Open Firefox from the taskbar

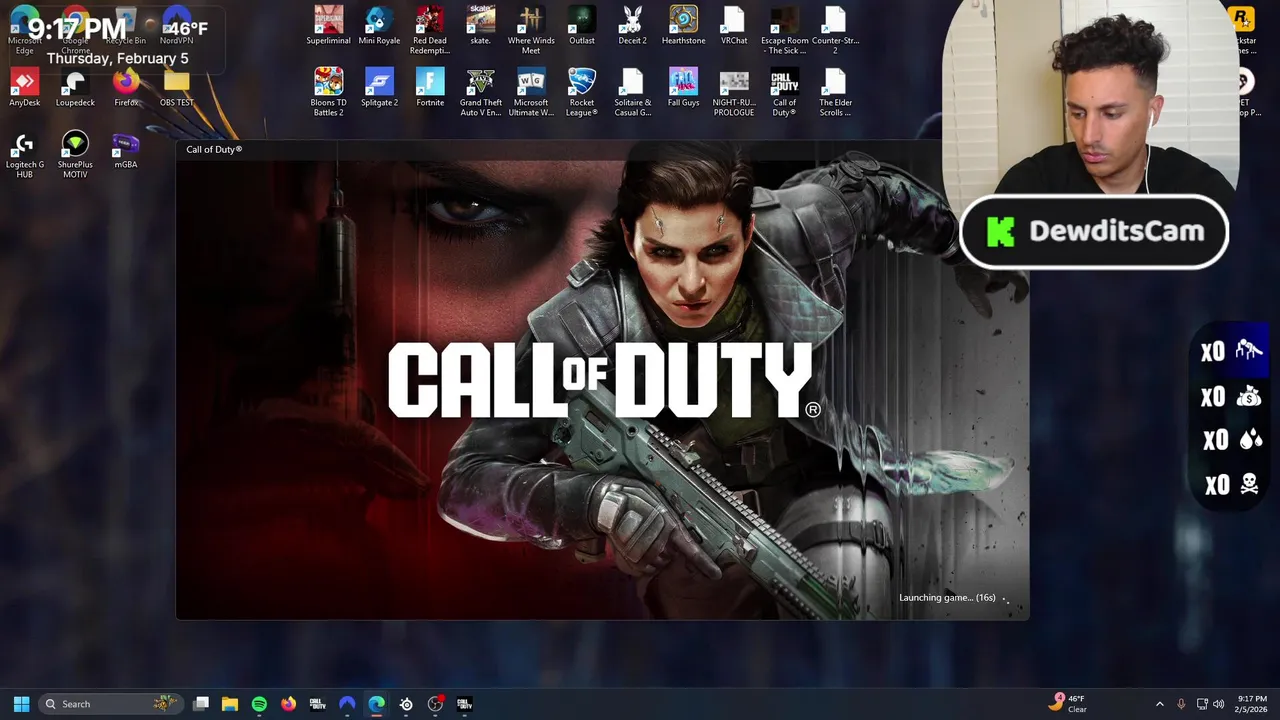(x=288, y=704)
